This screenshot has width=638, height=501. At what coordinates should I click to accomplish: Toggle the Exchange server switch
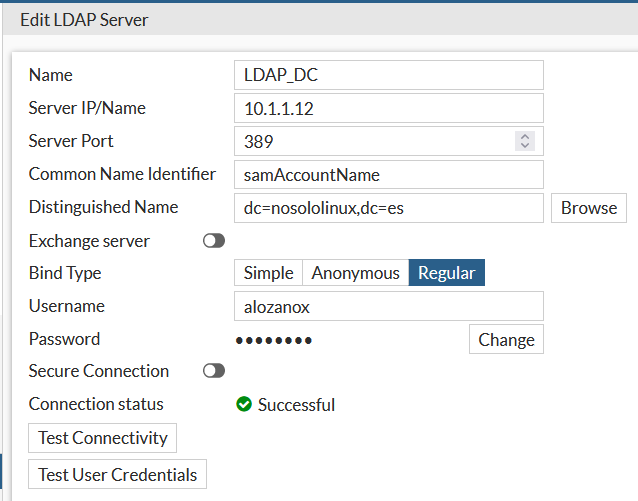[x=214, y=241]
